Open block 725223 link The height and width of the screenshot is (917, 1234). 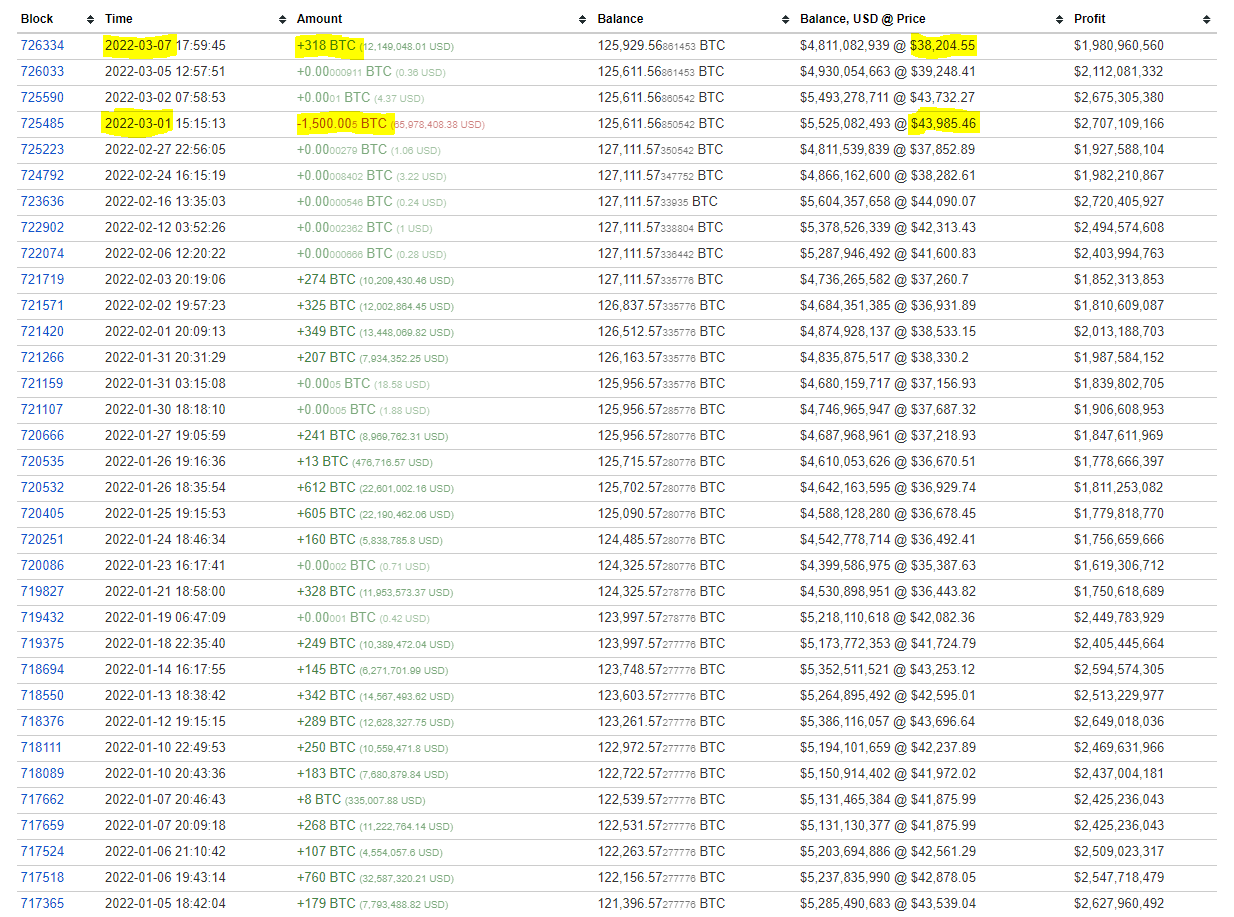coord(42,150)
